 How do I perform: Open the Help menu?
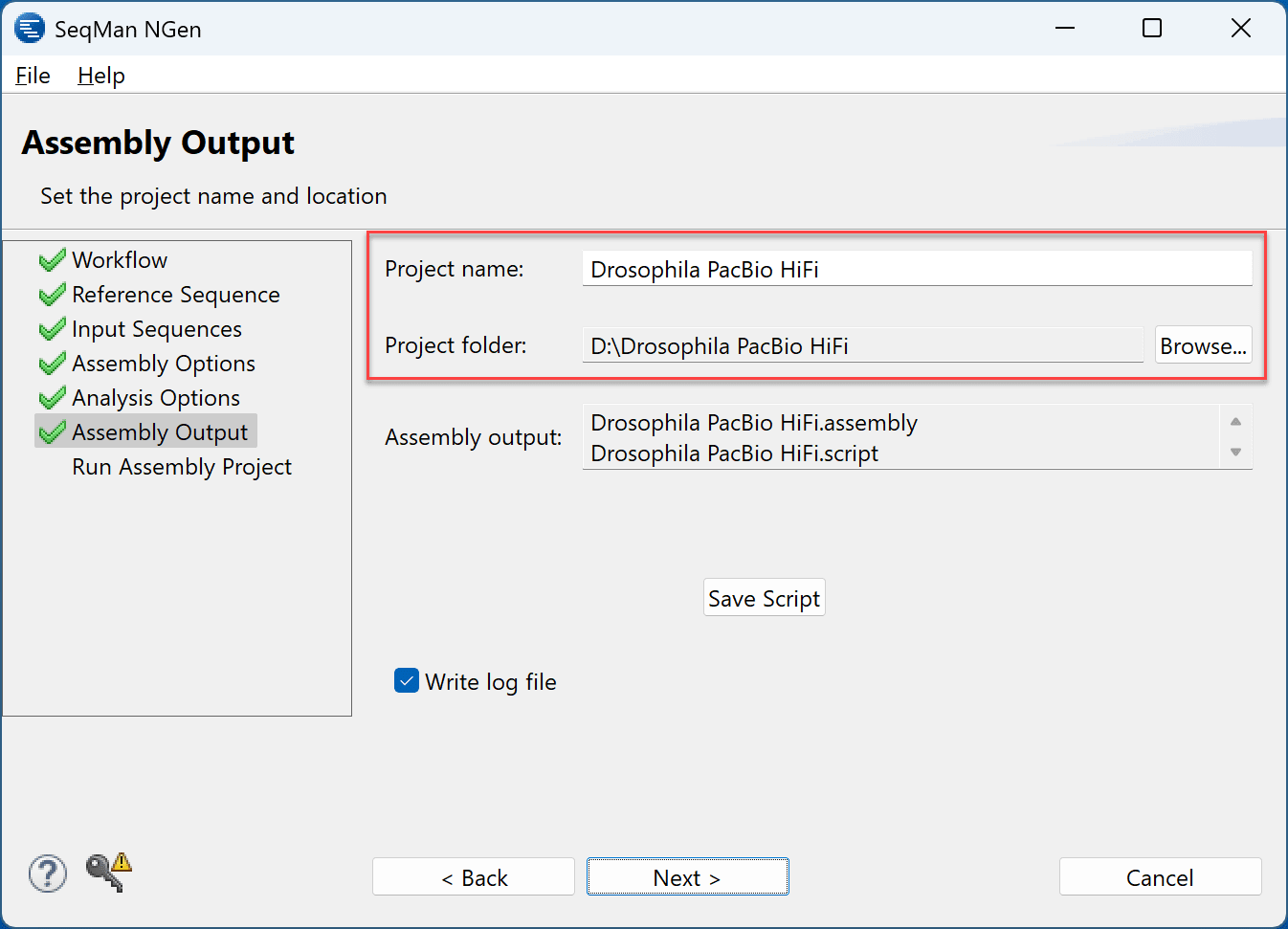[101, 76]
